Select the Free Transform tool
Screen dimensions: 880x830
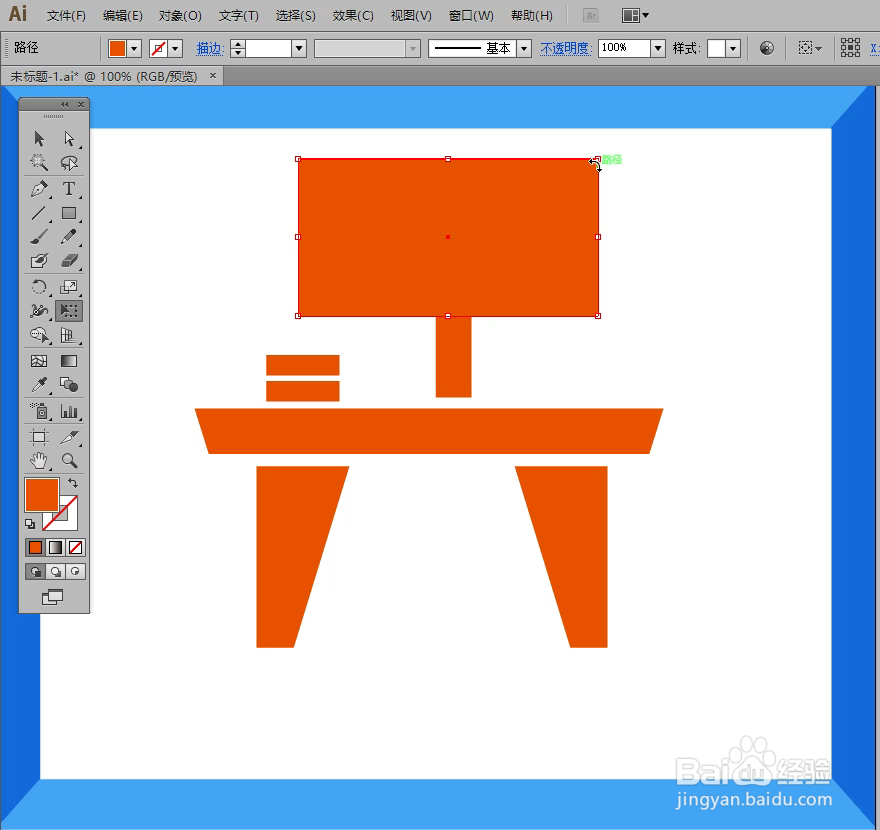pyautogui.click(x=69, y=311)
